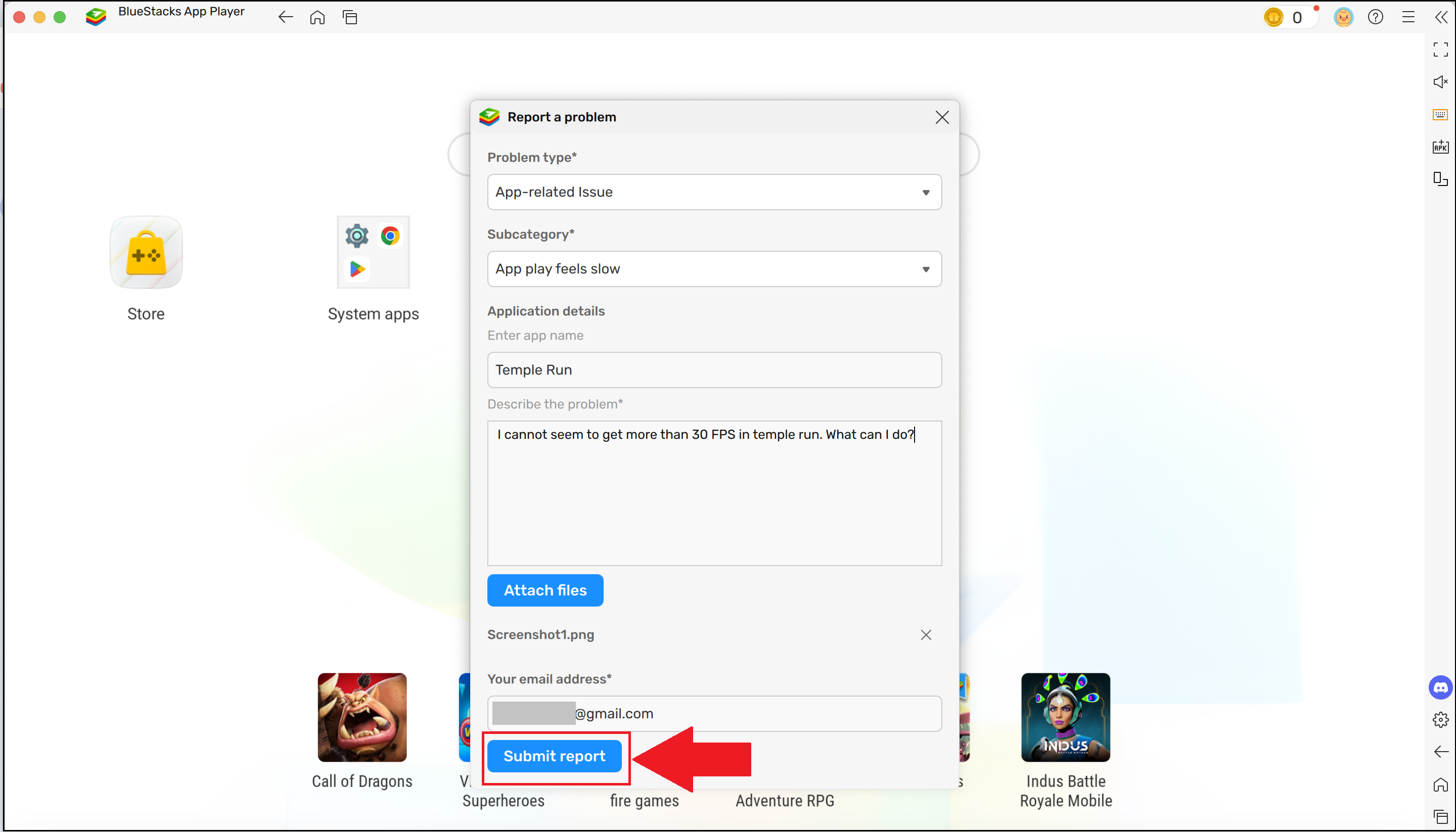Submit the problem report
The height and width of the screenshot is (832, 1456).
point(554,756)
